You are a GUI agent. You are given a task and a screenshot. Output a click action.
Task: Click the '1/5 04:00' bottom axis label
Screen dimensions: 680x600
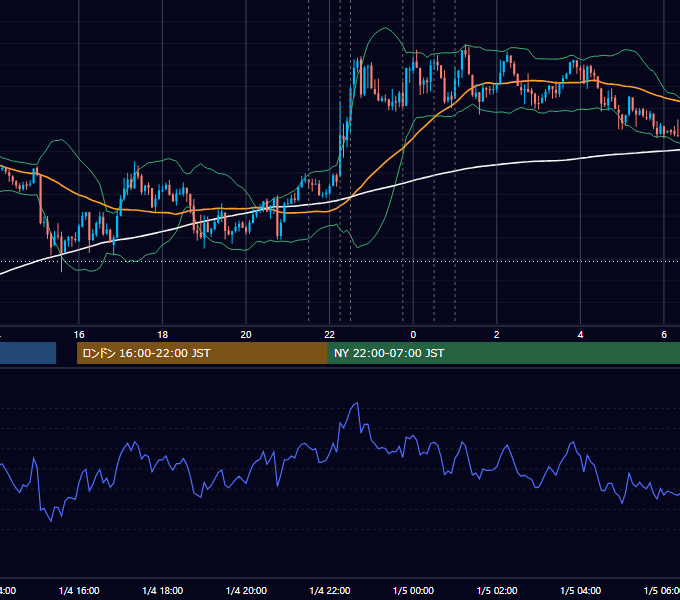click(x=581, y=591)
